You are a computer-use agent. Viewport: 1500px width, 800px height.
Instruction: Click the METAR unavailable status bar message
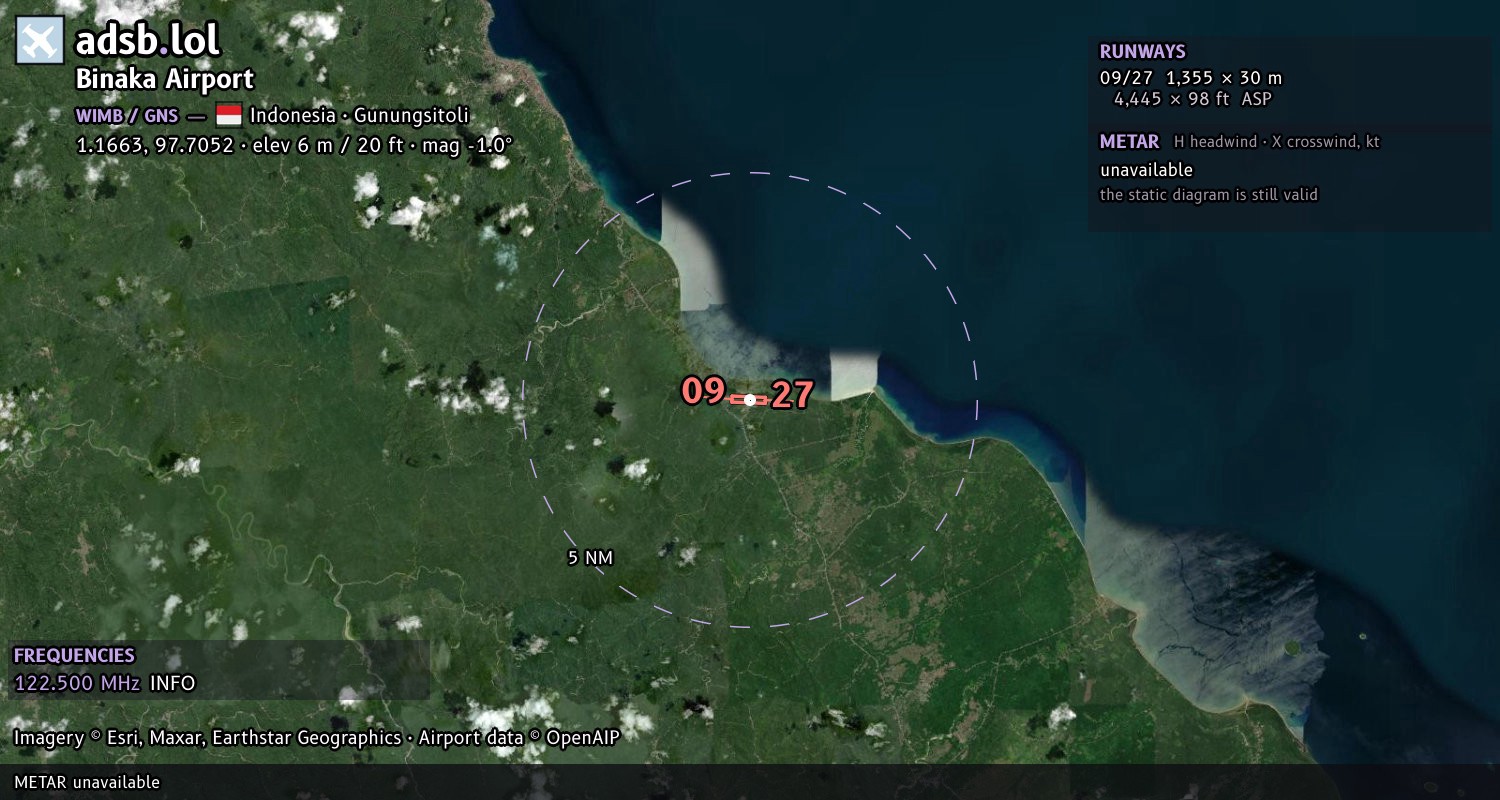pyautogui.click(x=87, y=783)
